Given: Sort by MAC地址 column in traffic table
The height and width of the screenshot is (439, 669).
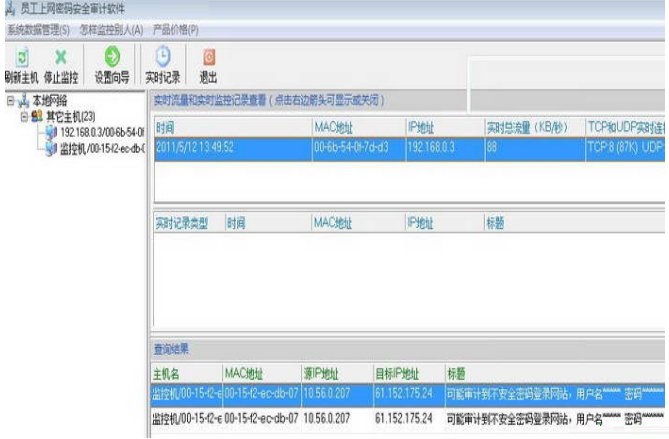Looking at the screenshot, I should (x=359, y=127).
